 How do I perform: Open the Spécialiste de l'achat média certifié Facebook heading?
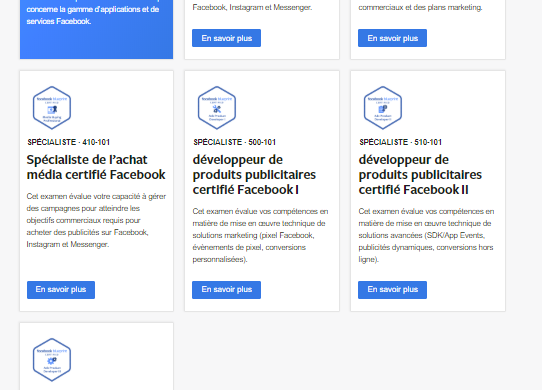[96, 167]
